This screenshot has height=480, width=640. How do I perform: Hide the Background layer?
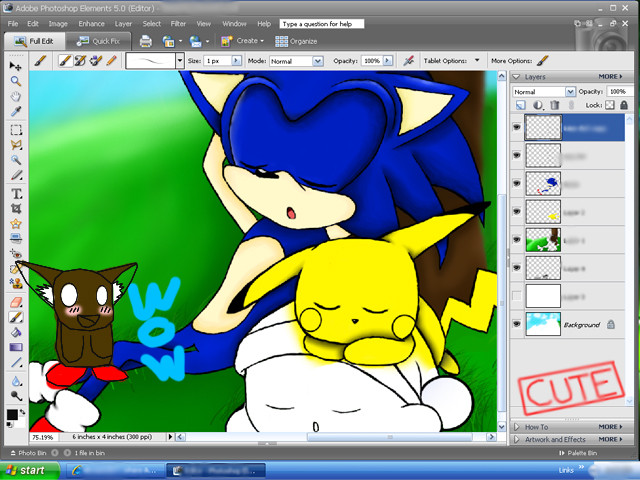coord(516,324)
